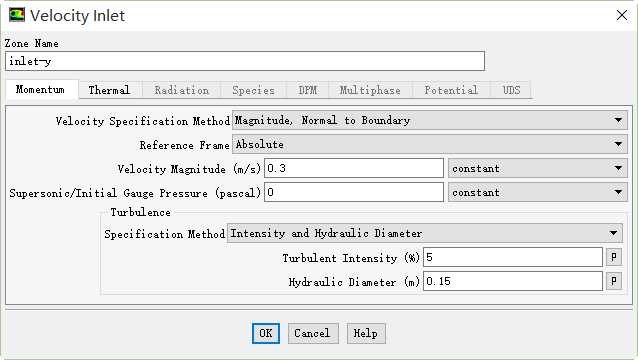Confirm settings with the OK button
Screen dimensions: 638x360
(266, 333)
